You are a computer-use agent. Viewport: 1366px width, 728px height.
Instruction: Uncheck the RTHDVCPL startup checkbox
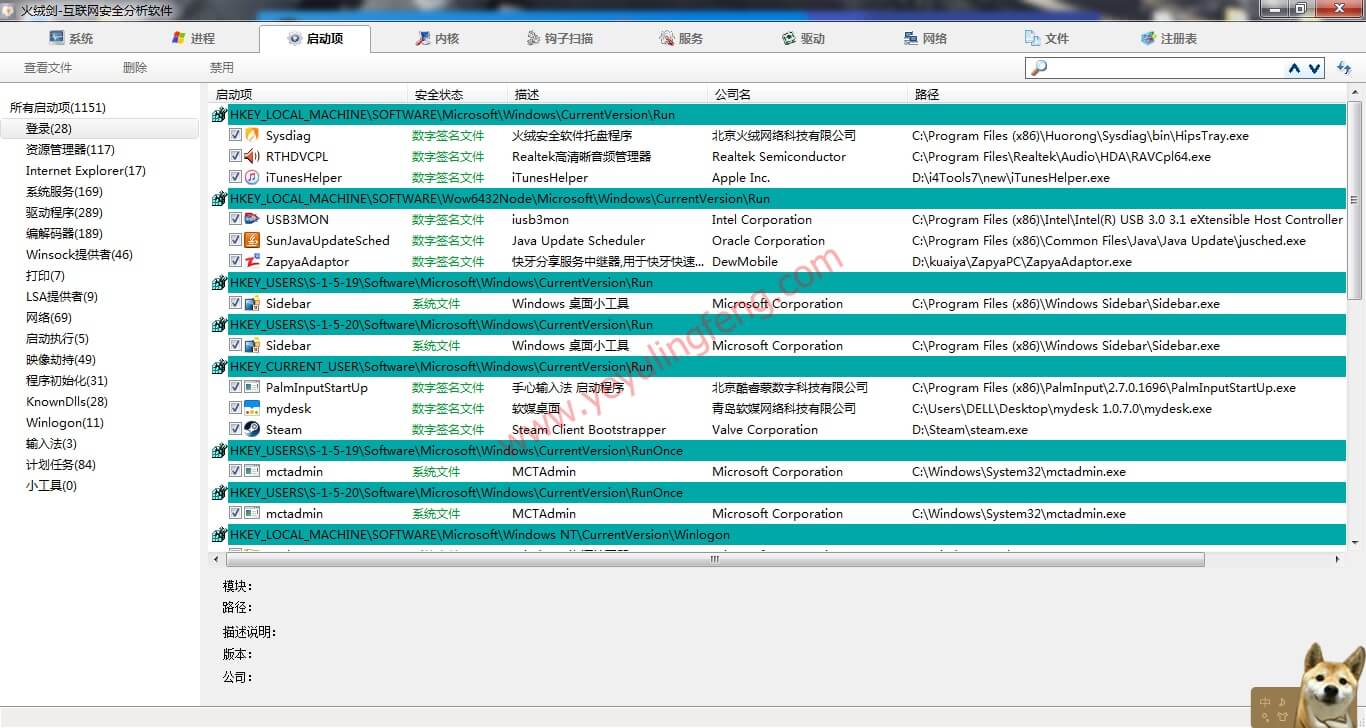tap(235, 156)
